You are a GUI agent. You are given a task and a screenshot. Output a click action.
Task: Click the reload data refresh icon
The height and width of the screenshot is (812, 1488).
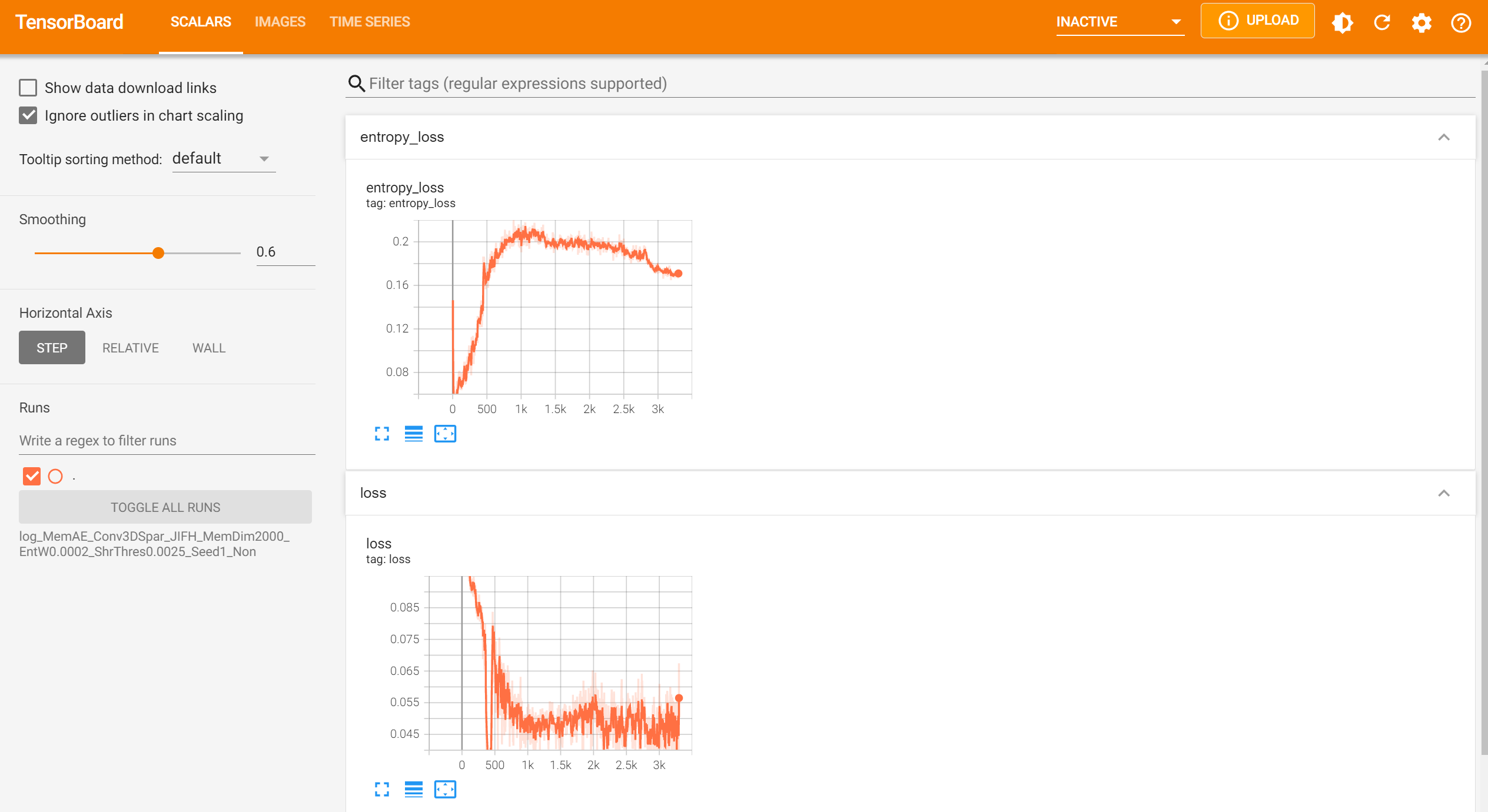pyautogui.click(x=1382, y=23)
